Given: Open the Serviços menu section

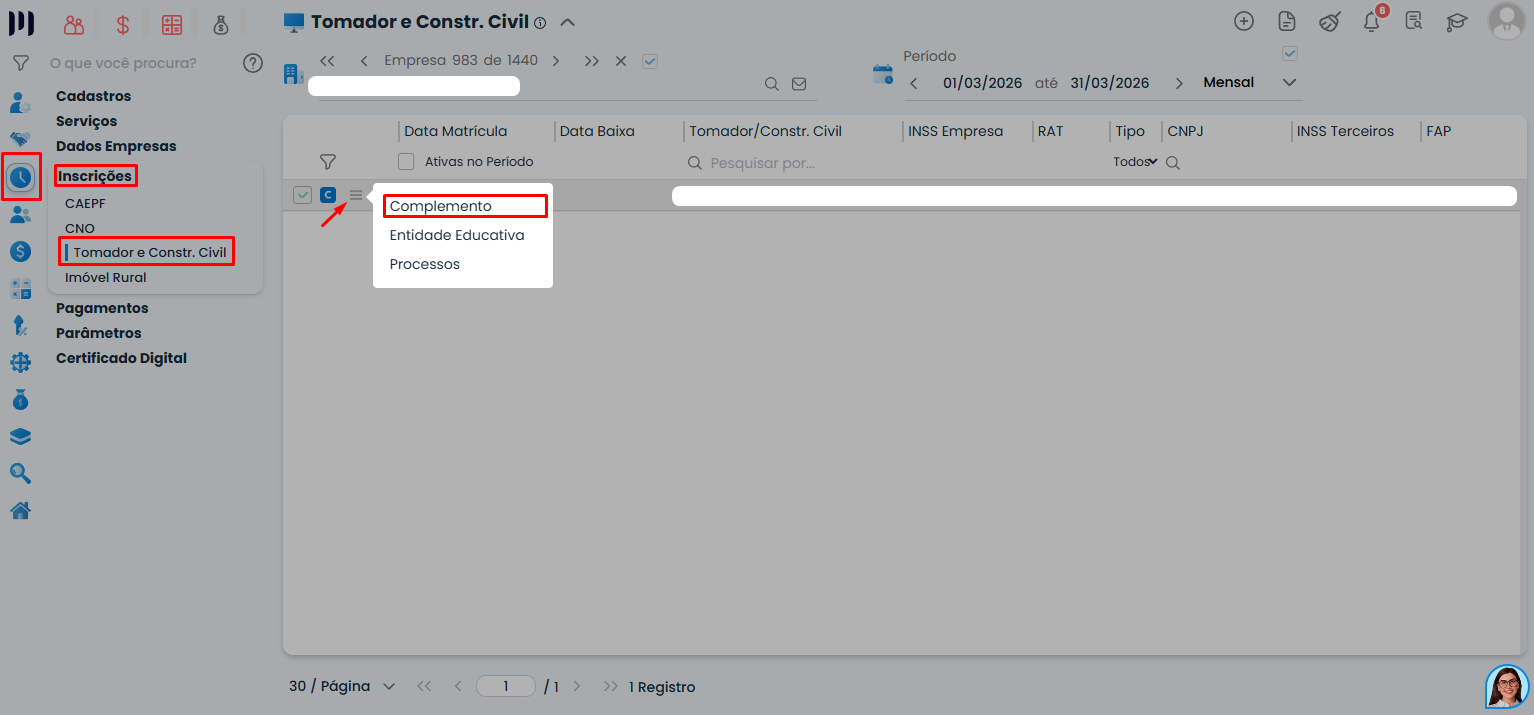Looking at the screenshot, I should coord(87,121).
